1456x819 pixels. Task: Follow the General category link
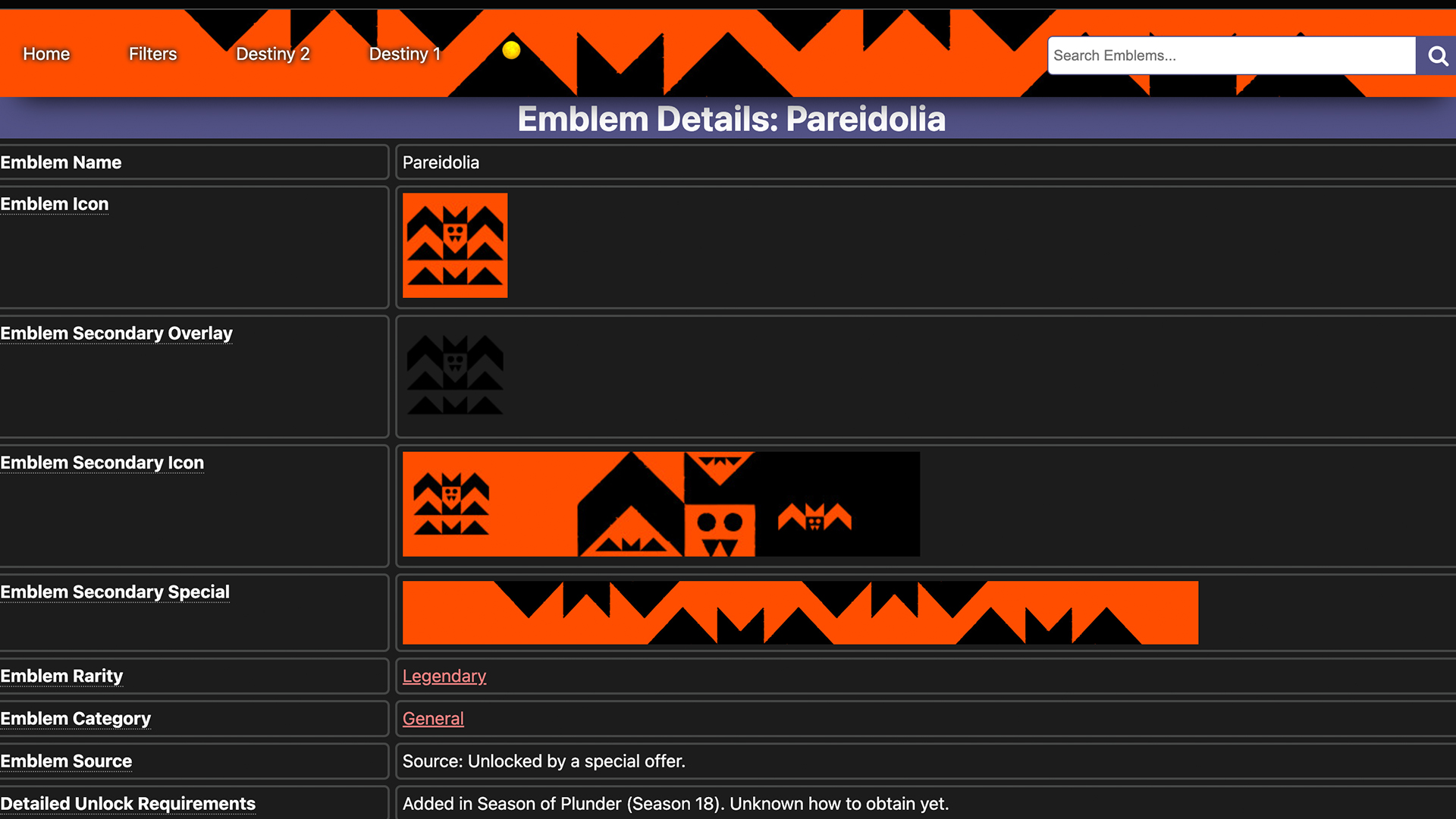pos(433,718)
